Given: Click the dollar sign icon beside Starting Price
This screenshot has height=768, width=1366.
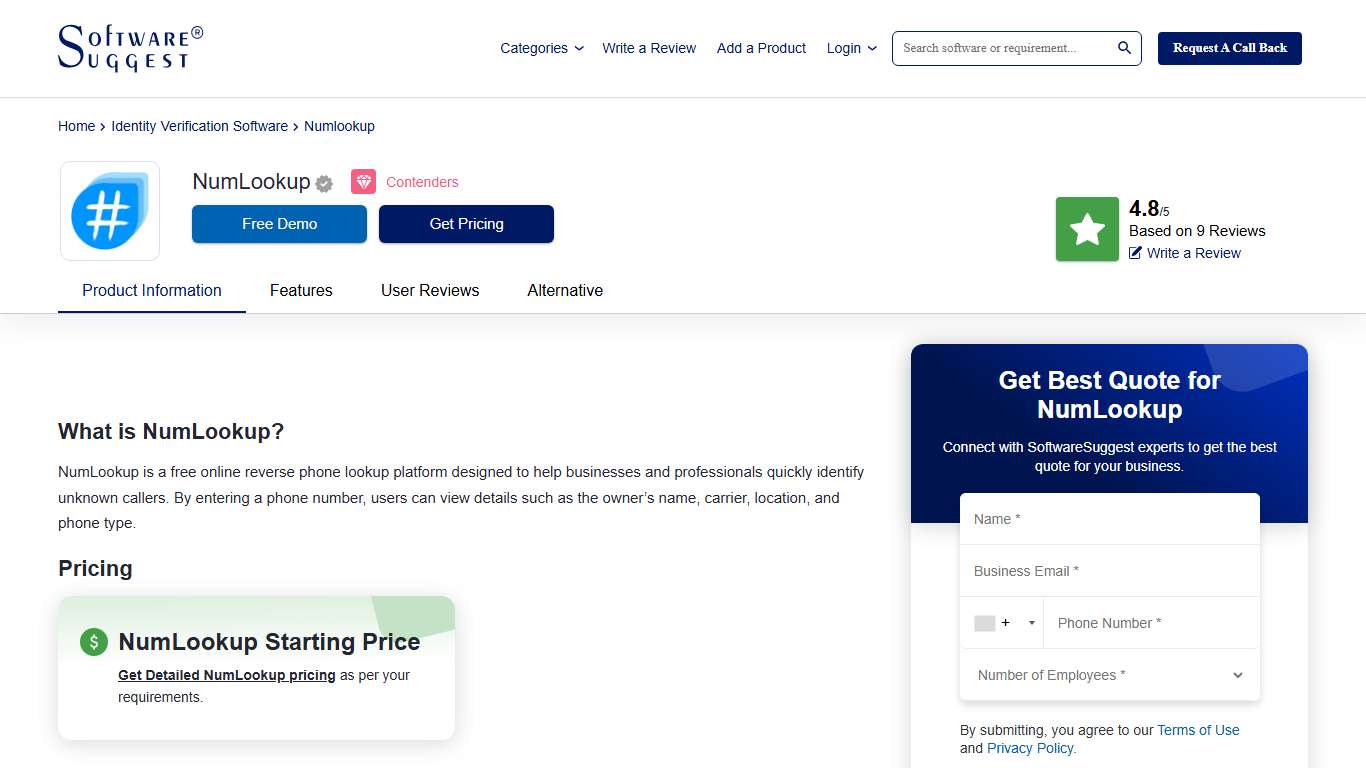Looking at the screenshot, I should tap(93, 642).
